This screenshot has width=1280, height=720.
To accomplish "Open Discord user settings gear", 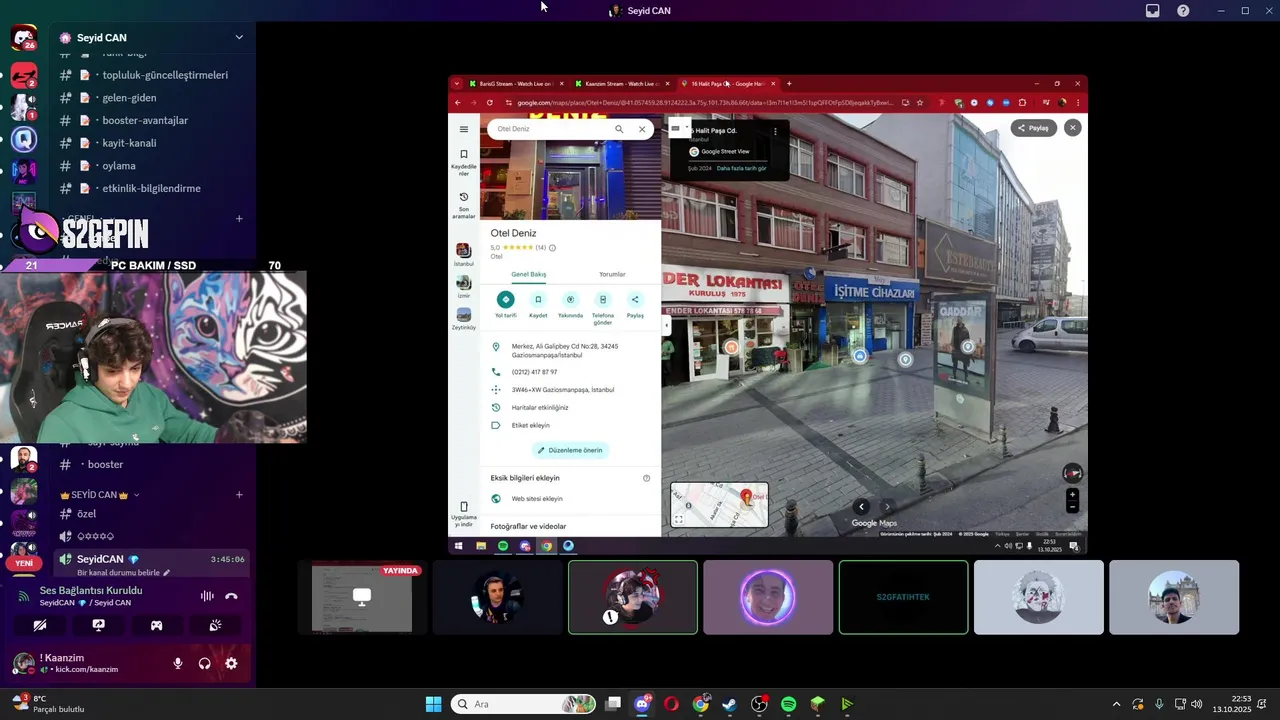I will [x=231, y=663].
